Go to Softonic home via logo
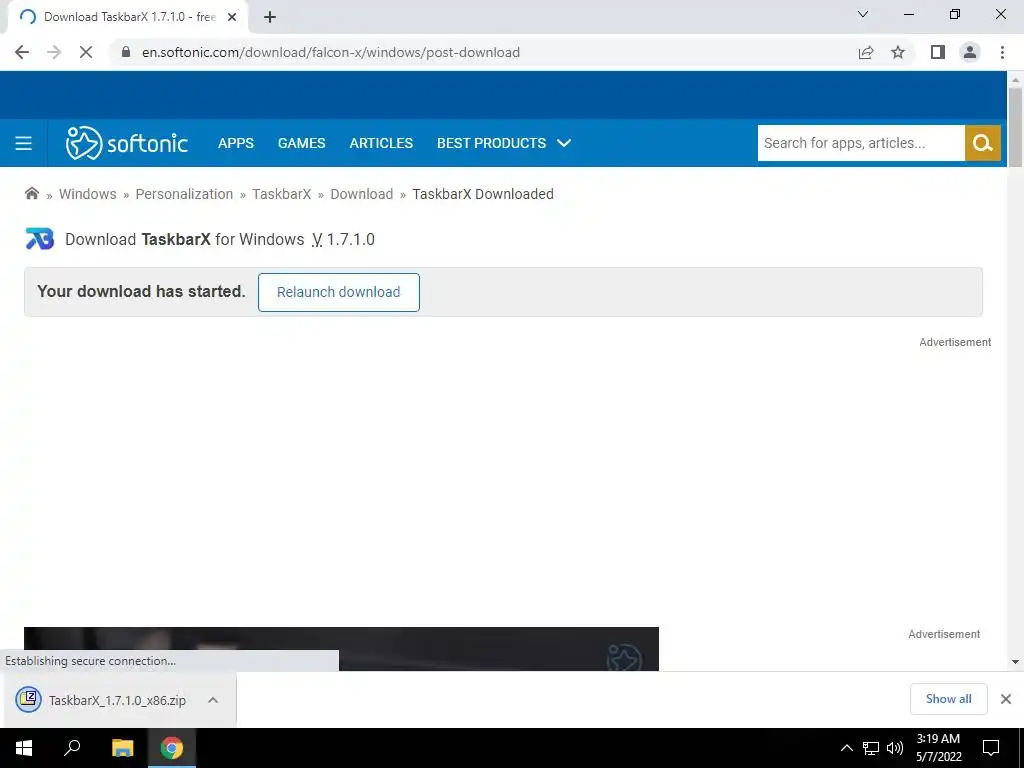Image resolution: width=1024 pixels, height=768 pixels. [127, 143]
